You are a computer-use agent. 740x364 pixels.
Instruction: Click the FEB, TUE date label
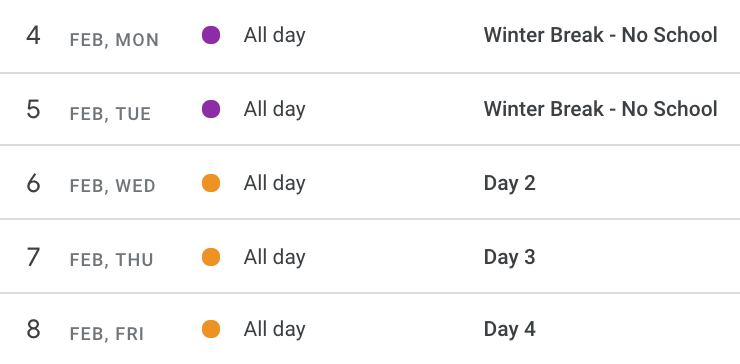(110, 114)
